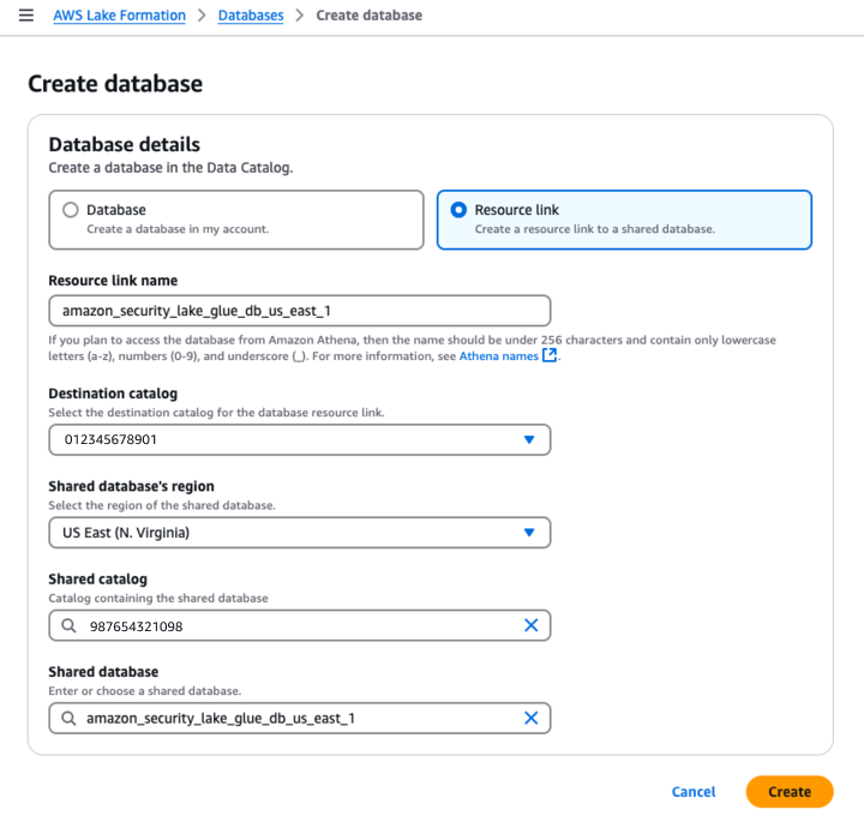
Task: Clear the Shared catalog field with X
Action: pos(531,625)
